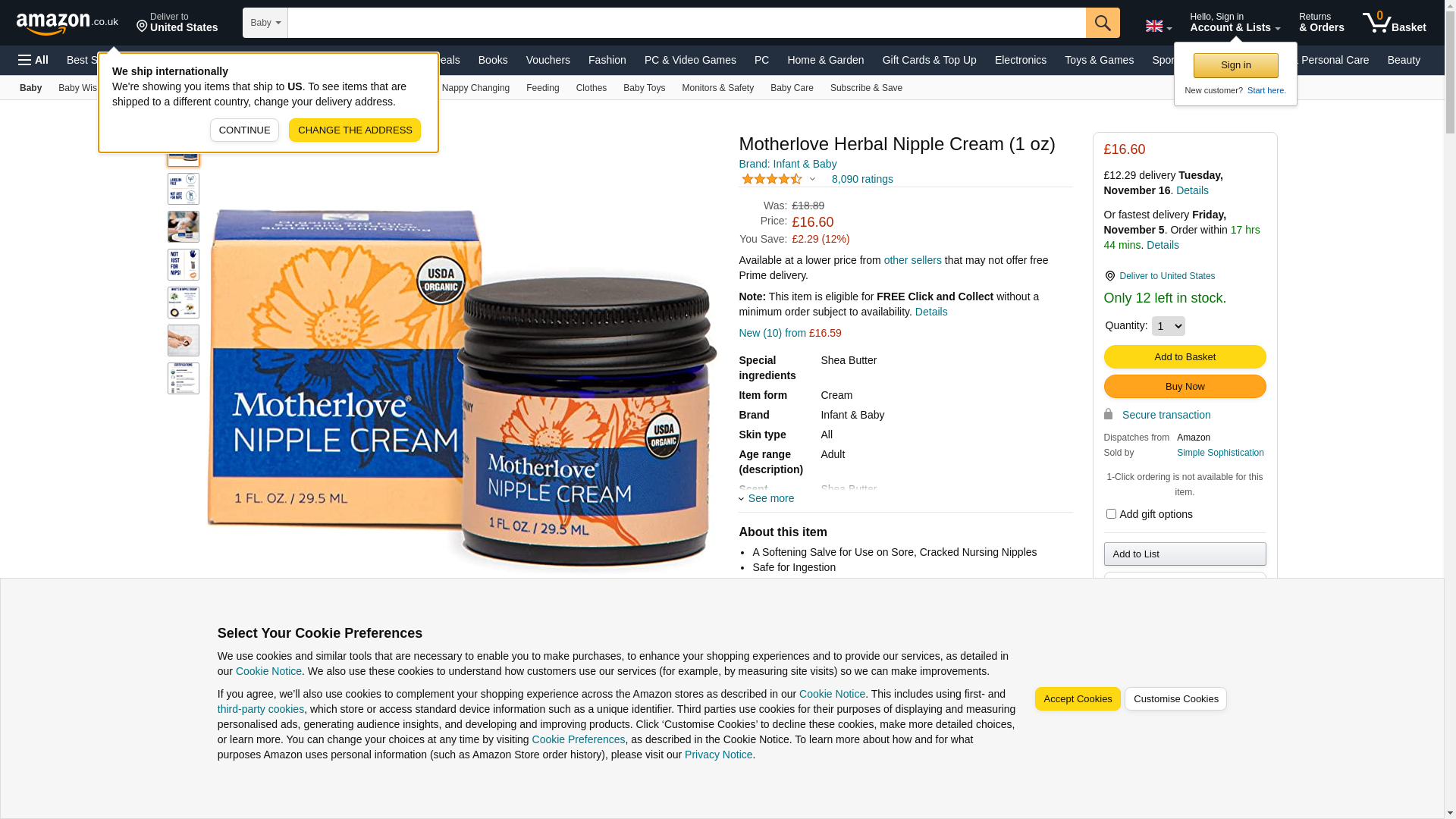Open the Quantity dropdown
The image size is (1456, 819).
(1168, 326)
